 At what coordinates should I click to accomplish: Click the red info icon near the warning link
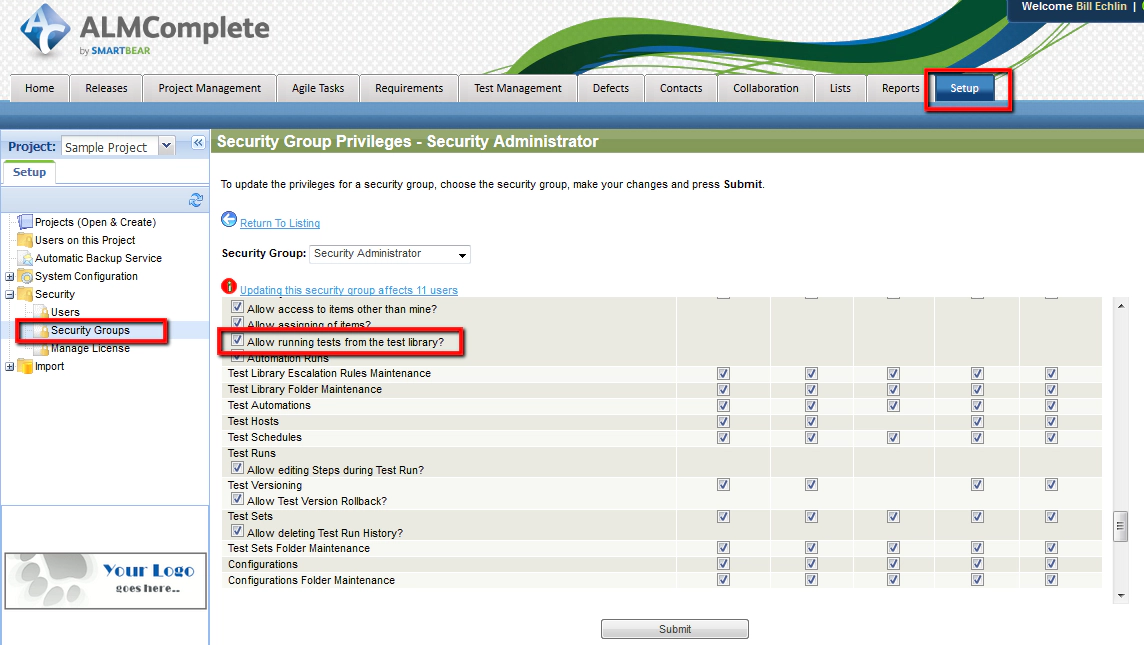[229, 288]
